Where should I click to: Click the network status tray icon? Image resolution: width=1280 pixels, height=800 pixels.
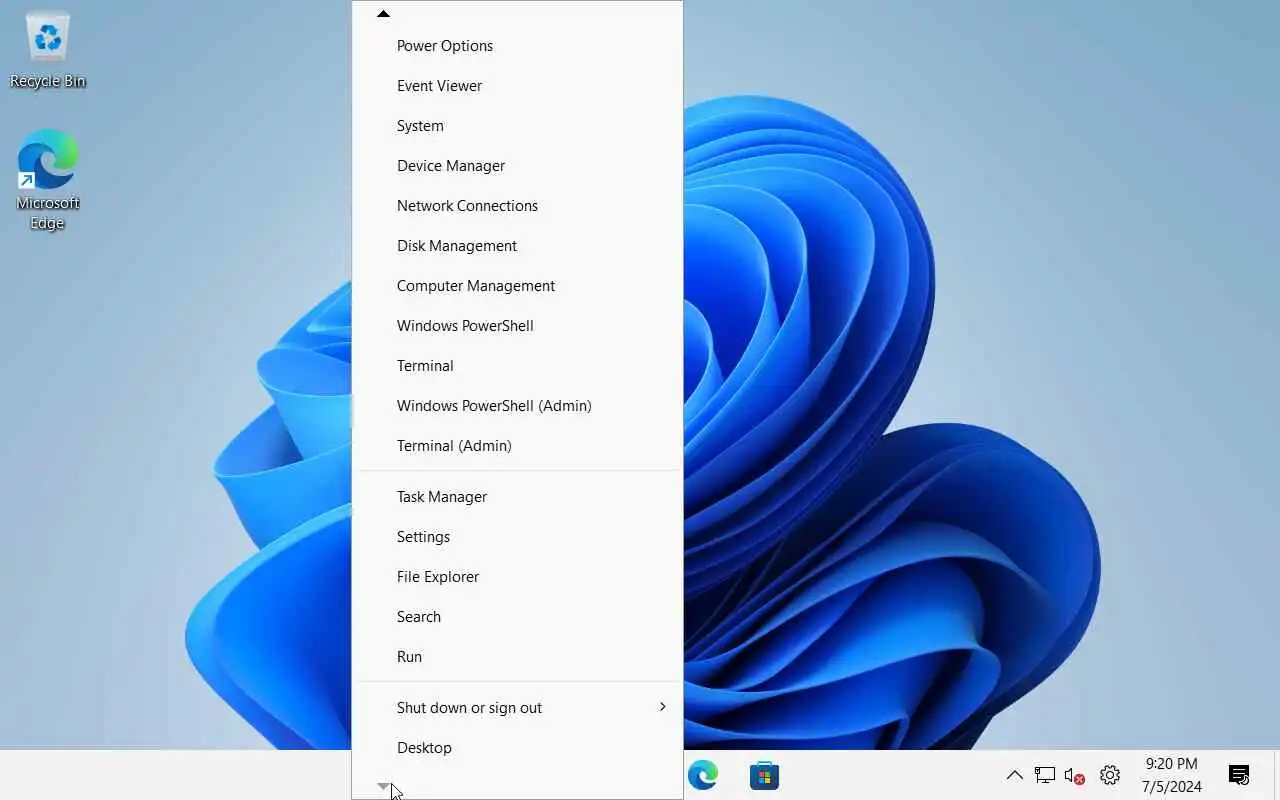click(1045, 775)
